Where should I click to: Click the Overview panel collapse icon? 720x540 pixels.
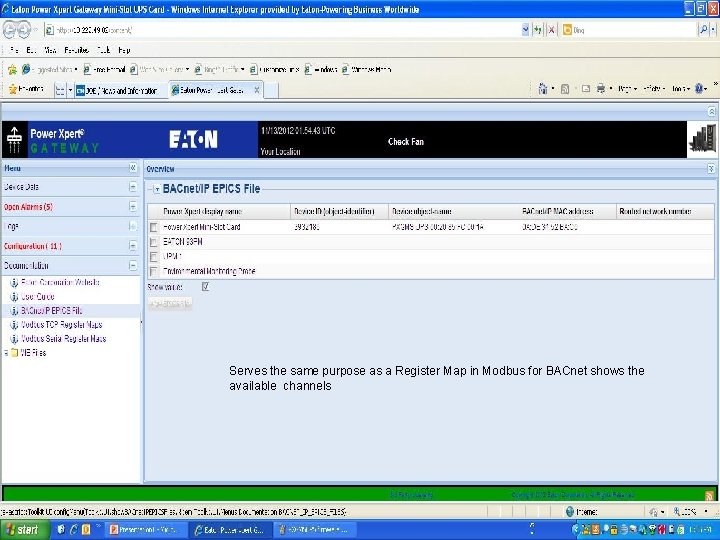click(x=711, y=169)
